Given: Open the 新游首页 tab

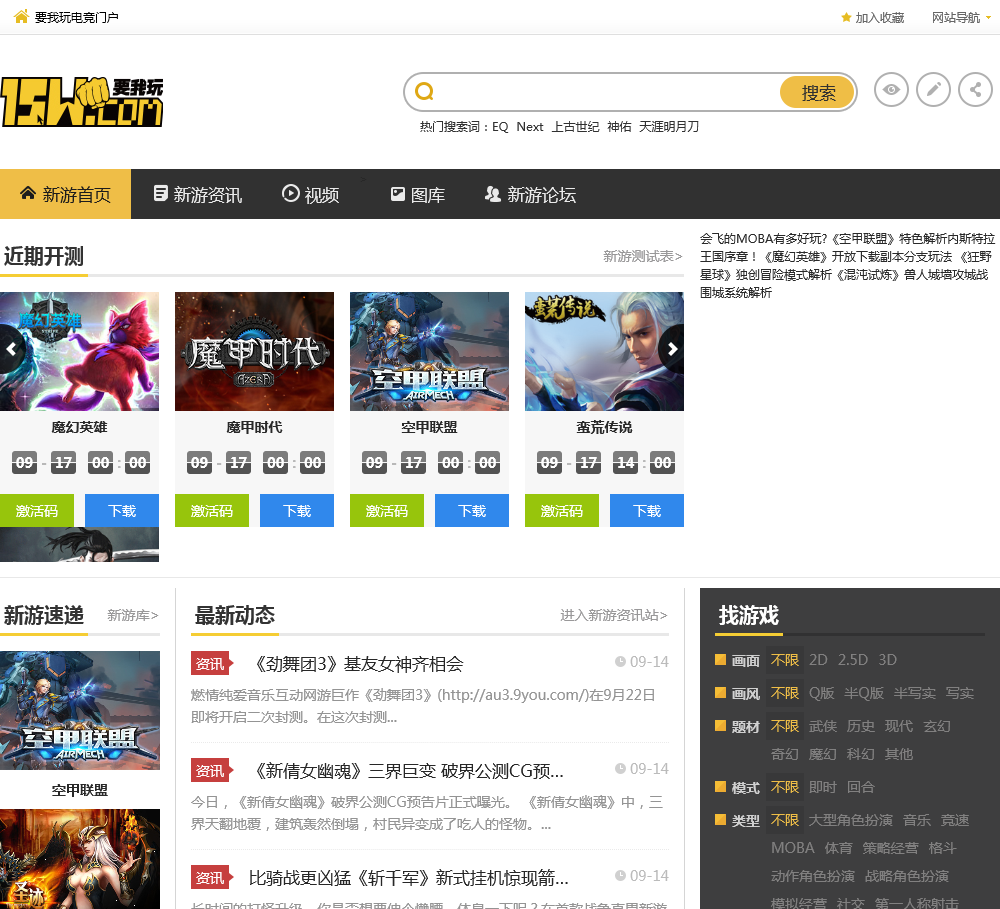Looking at the screenshot, I should pos(66,194).
